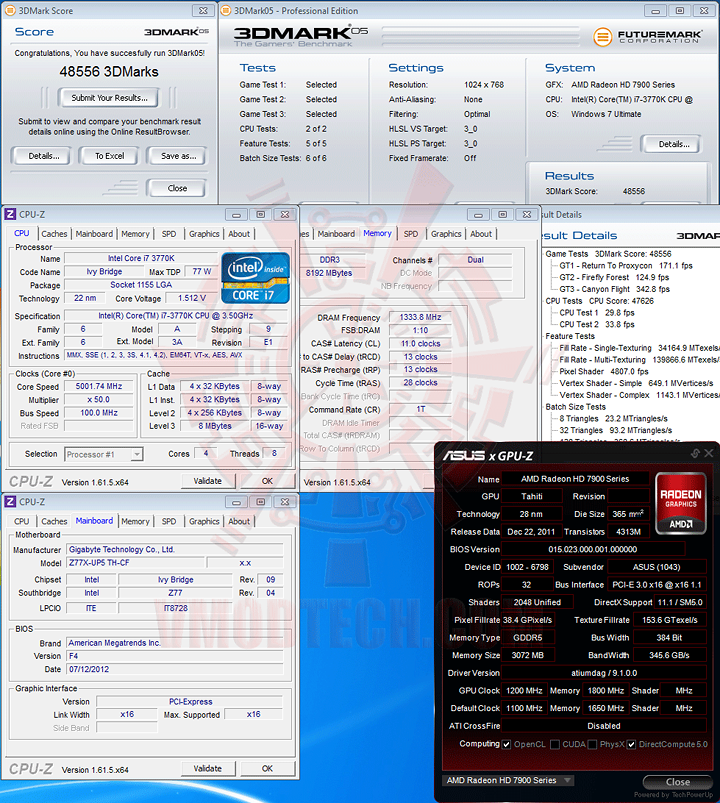The image size is (720, 803).
Task: Click the CPU-Z icon in the CPU tab window title
Action: pyautogui.click(x=10, y=214)
